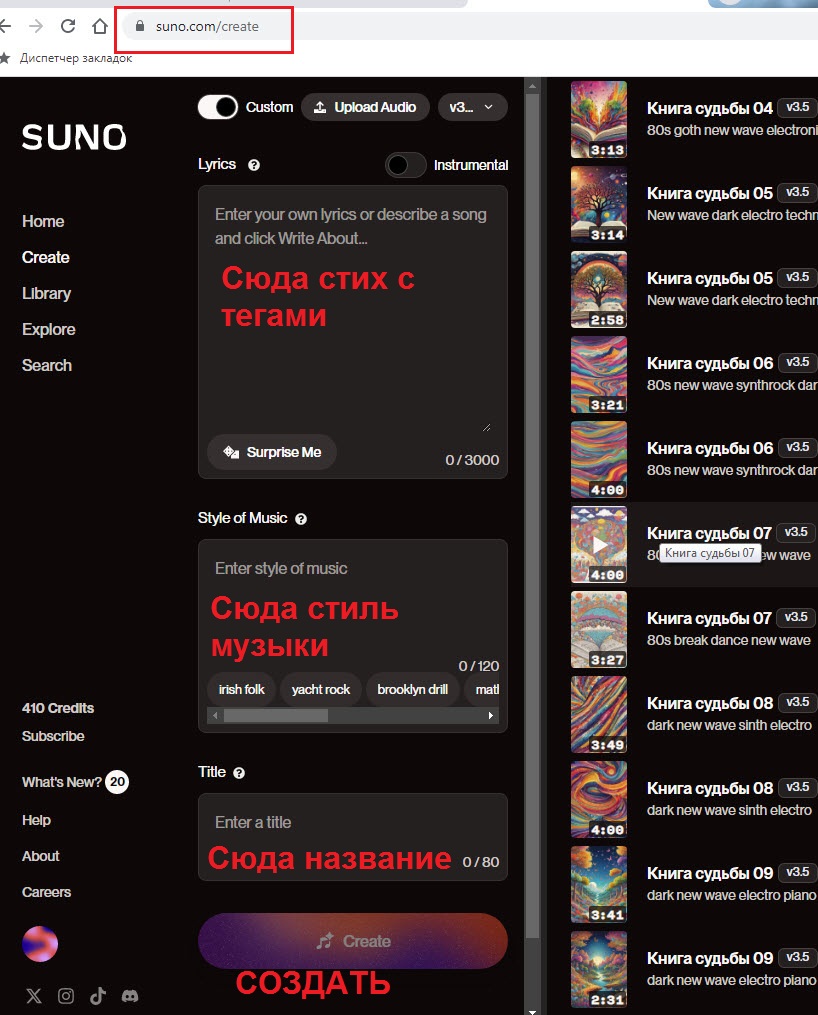Open the X (Twitter) social link
Viewport: 818px width, 1015px height.
[x=34, y=996]
